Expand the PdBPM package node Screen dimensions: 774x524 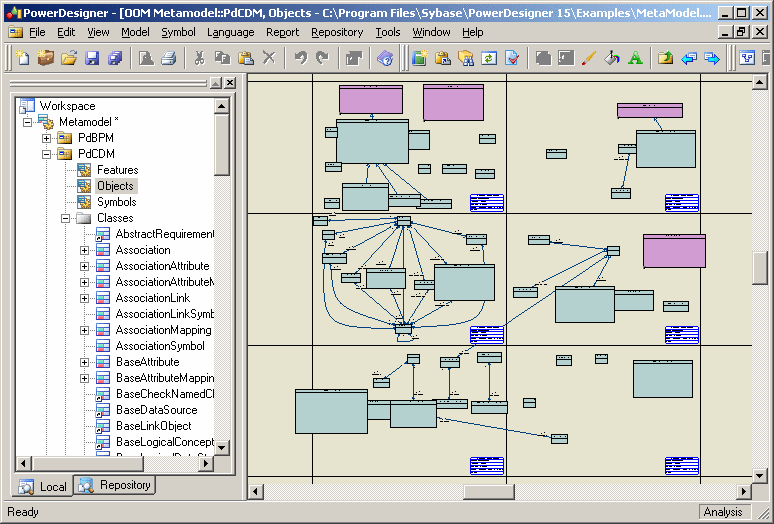(x=46, y=138)
